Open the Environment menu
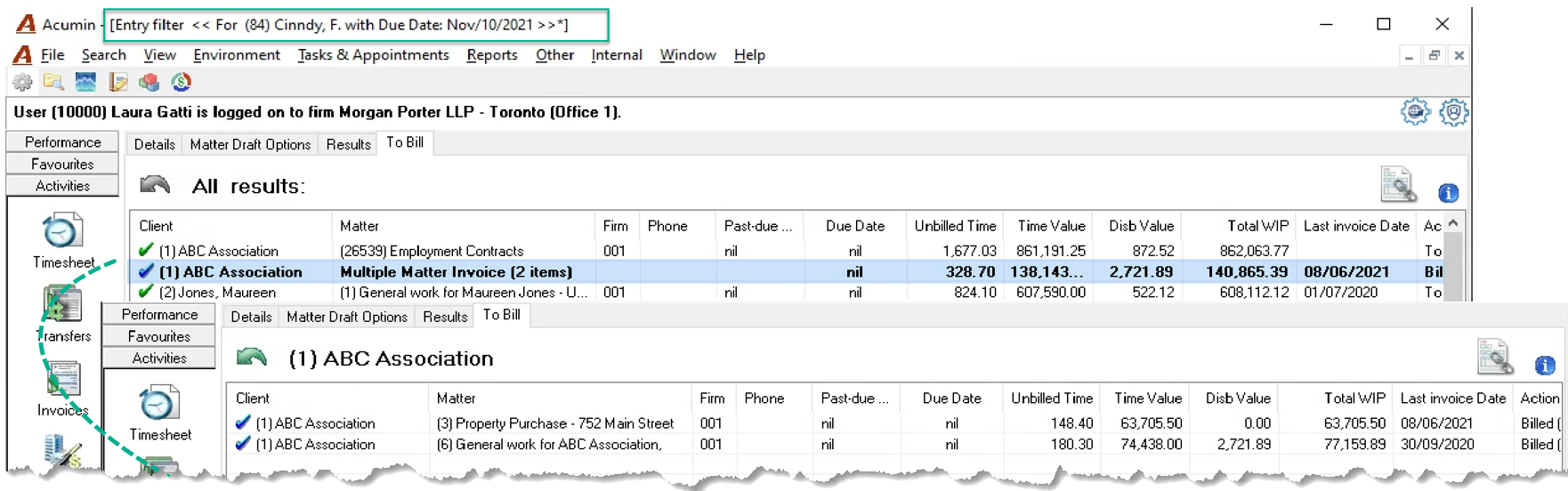This screenshot has height=491, width=1568. coord(237,55)
